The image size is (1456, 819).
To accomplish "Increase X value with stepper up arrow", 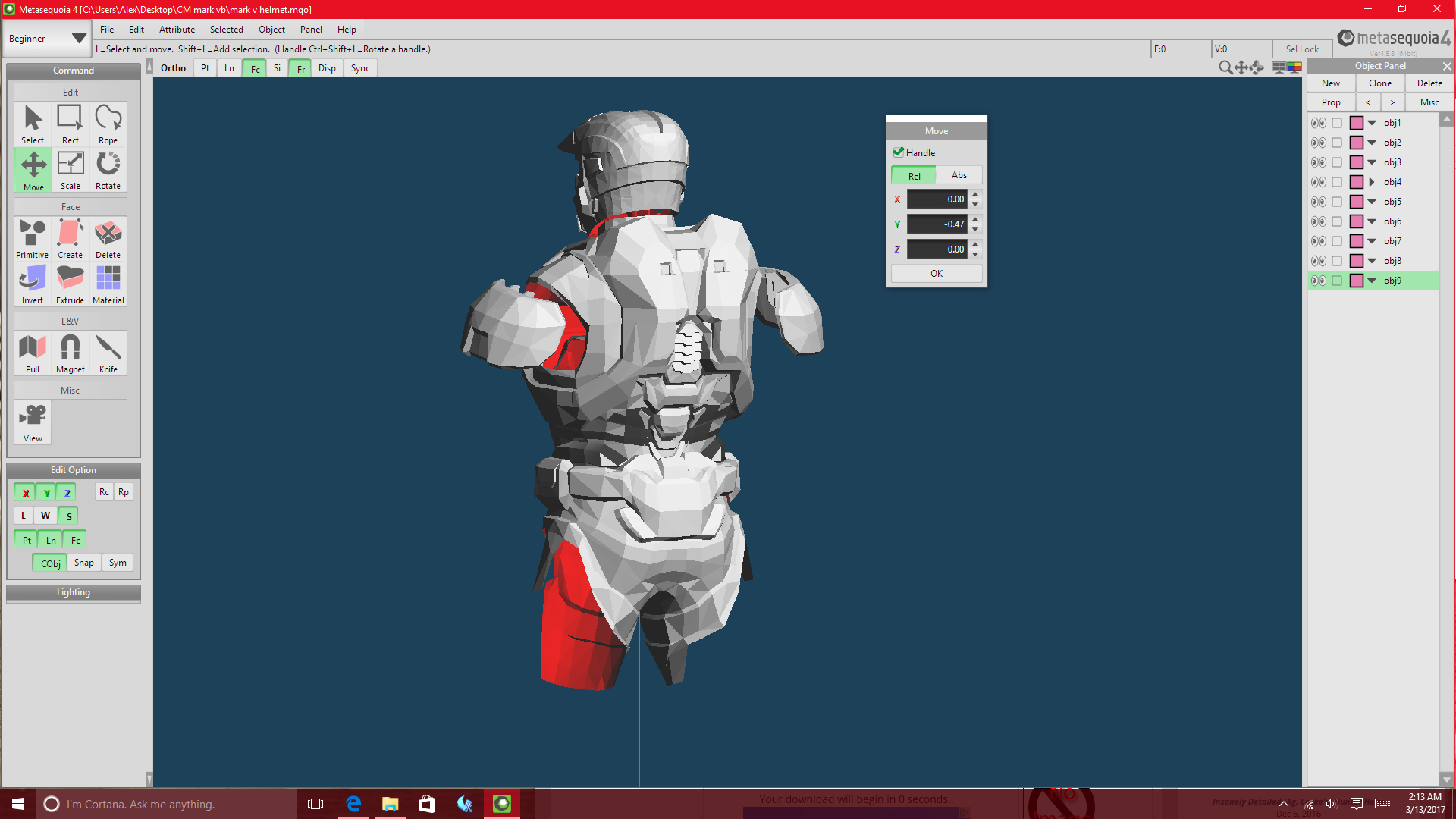I will point(975,194).
